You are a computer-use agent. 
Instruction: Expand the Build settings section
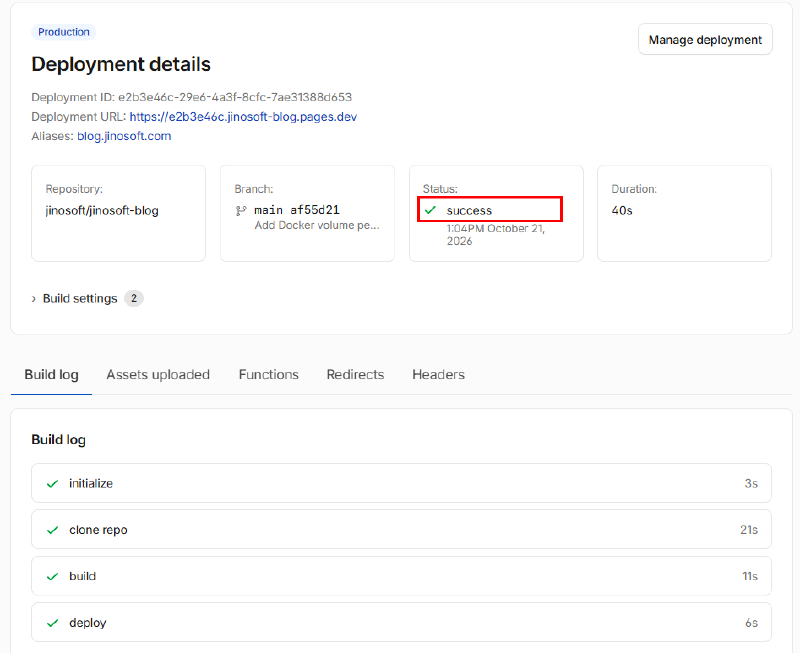[x=74, y=298]
